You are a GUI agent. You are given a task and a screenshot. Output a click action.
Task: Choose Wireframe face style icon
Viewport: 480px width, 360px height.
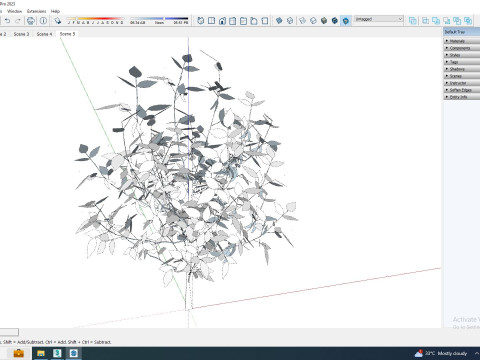(x=302, y=21)
